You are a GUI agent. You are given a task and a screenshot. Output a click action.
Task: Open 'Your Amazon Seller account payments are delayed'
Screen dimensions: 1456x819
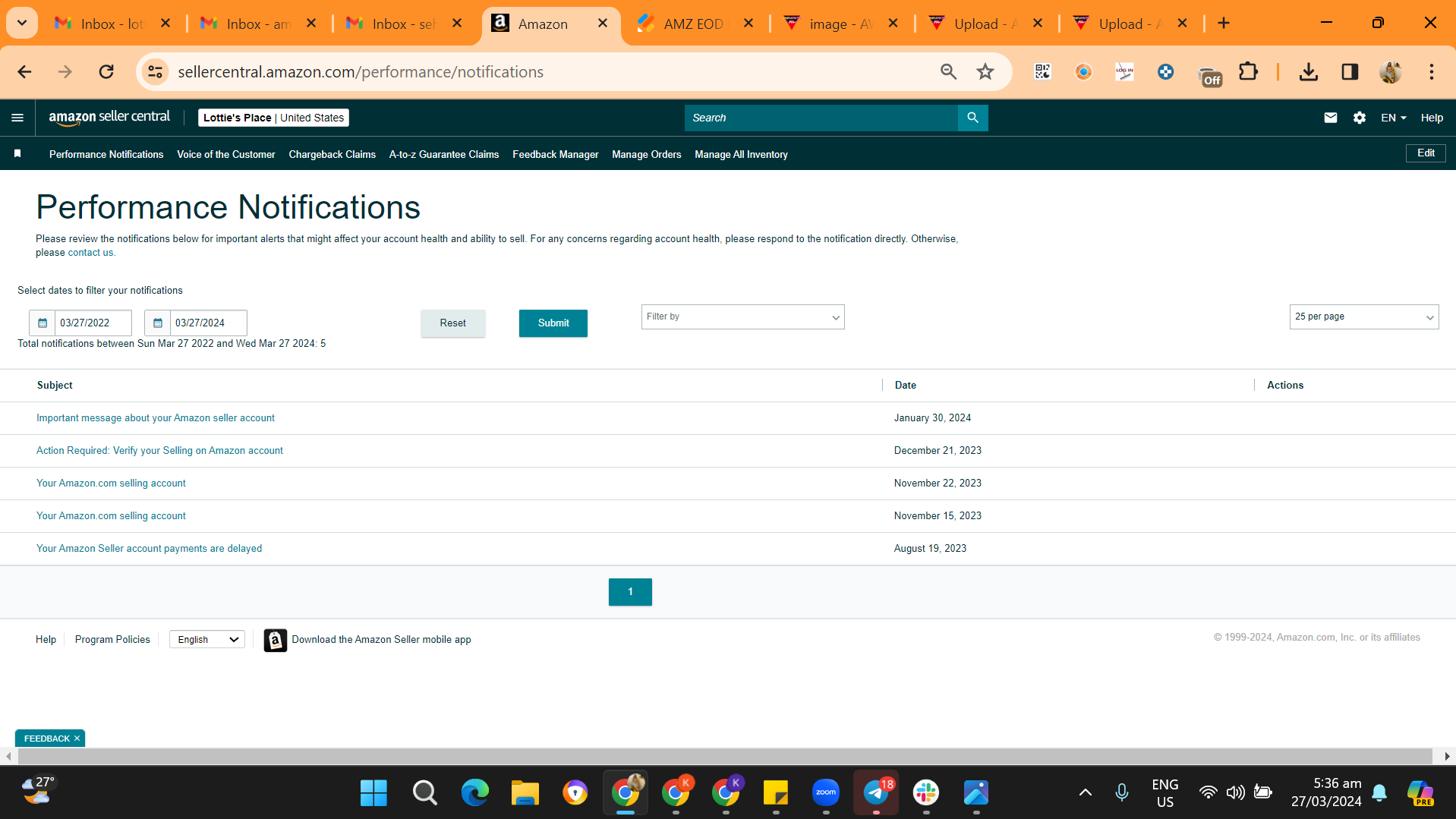coord(149,549)
